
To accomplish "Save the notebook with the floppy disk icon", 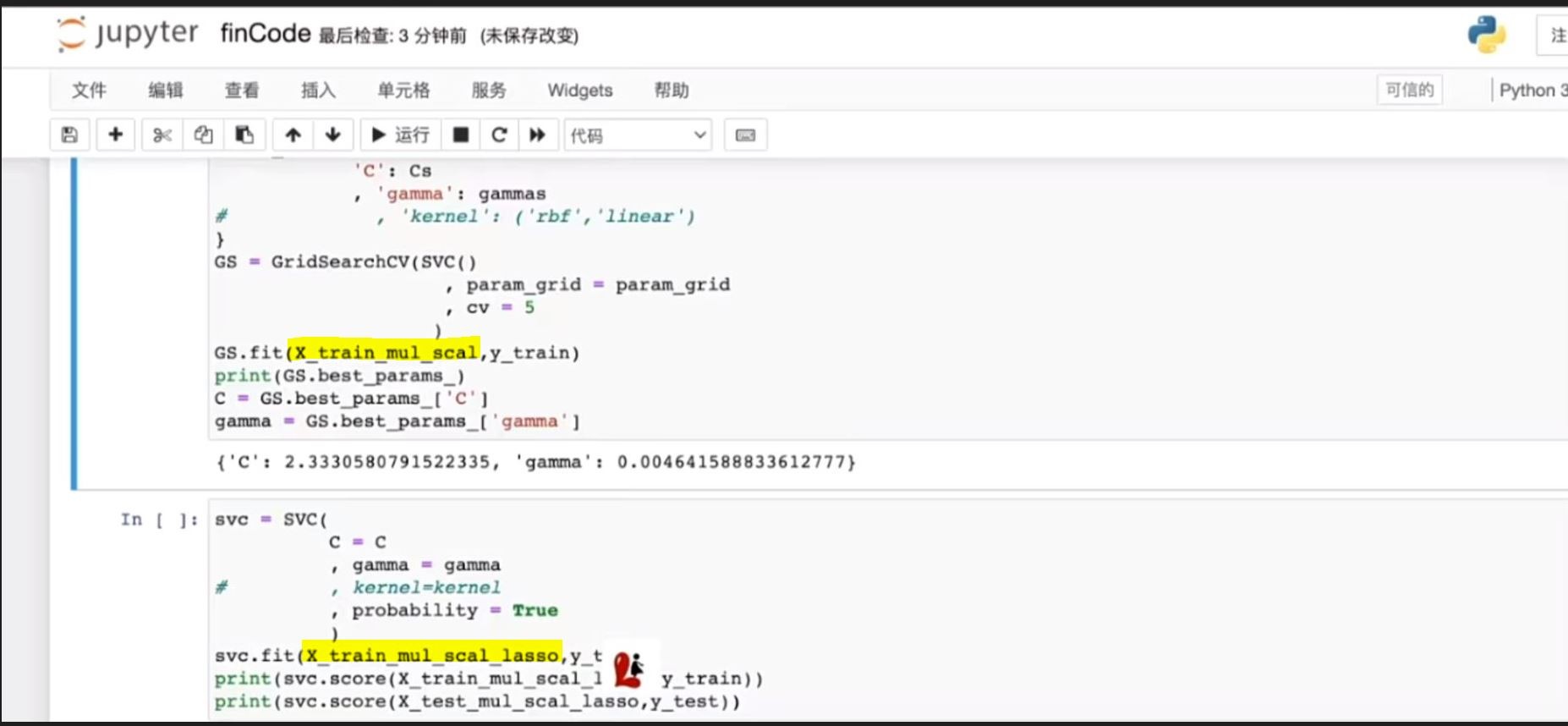I will tap(70, 135).
